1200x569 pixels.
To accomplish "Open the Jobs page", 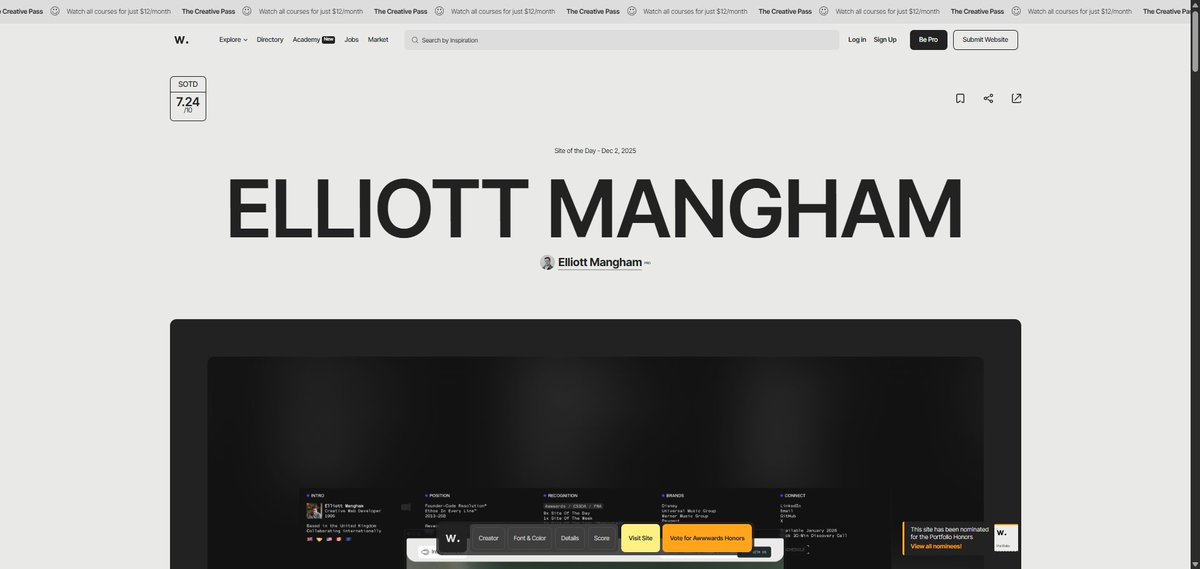I will coord(351,40).
